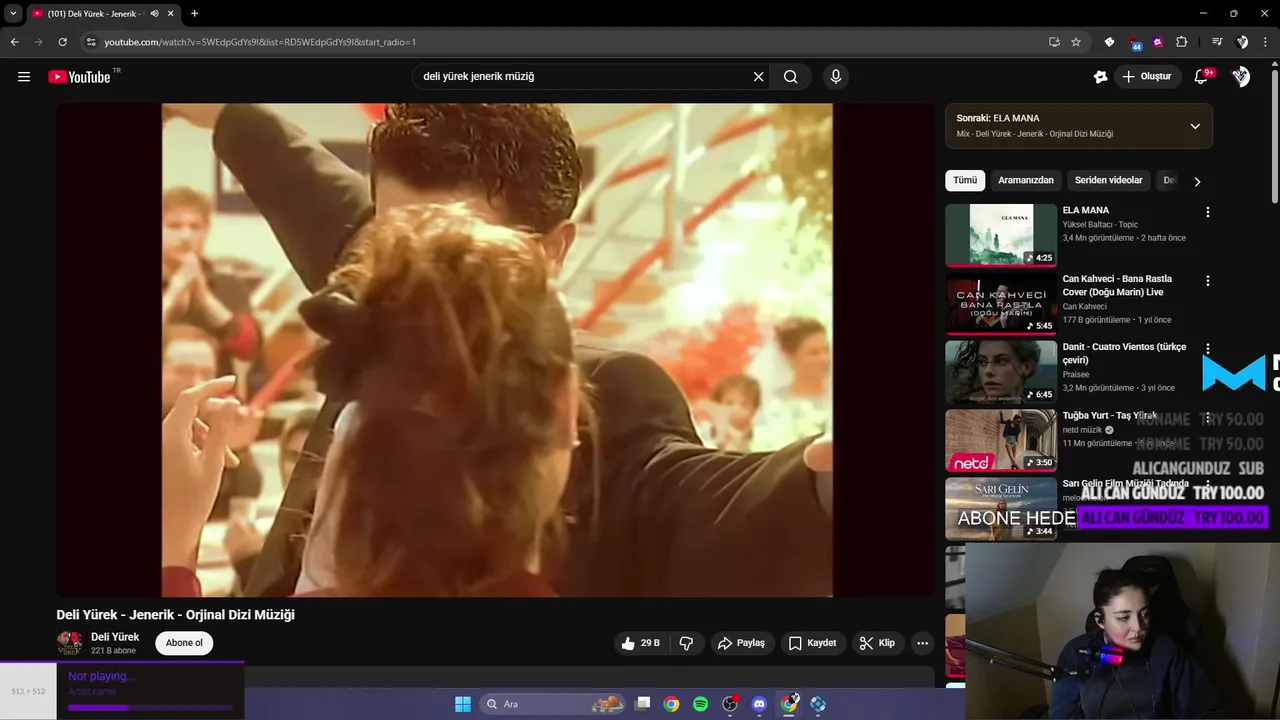Image resolution: width=1280 pixels, height=720 pixels.
Task: Create a clip with Klip button
Action: [x=877, y=643]
